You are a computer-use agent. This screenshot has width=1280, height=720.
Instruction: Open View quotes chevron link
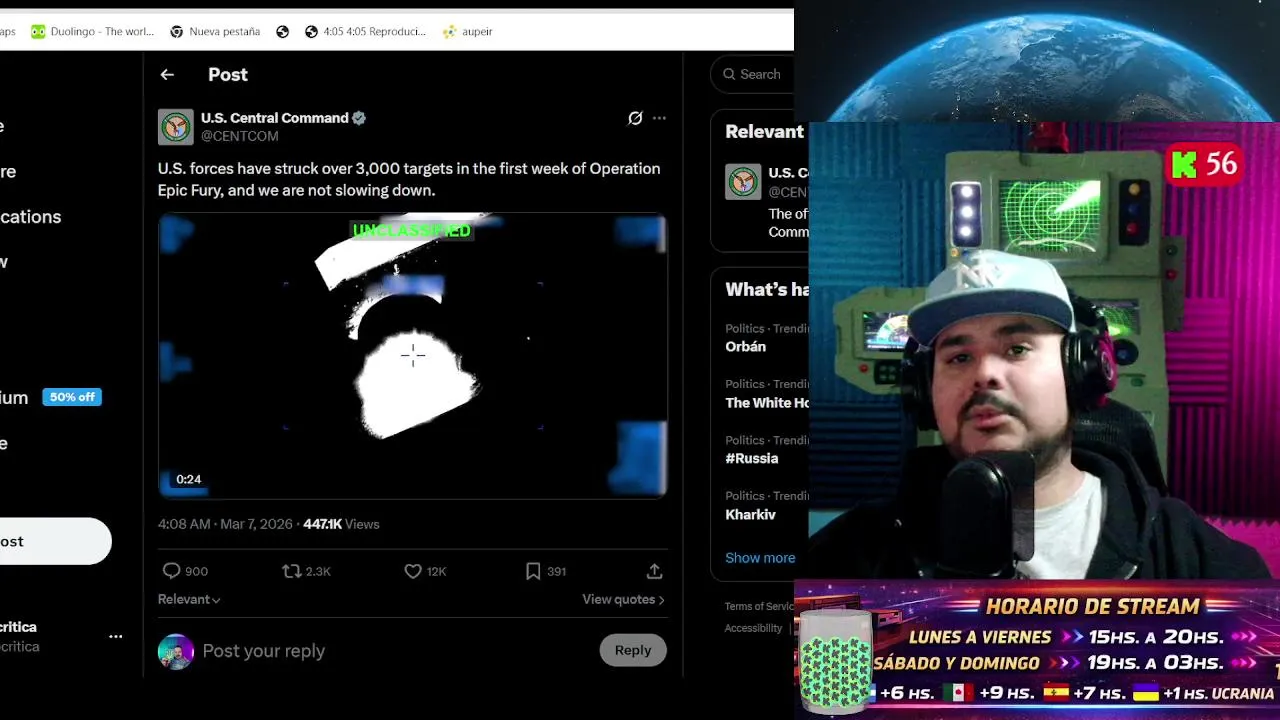624,599
